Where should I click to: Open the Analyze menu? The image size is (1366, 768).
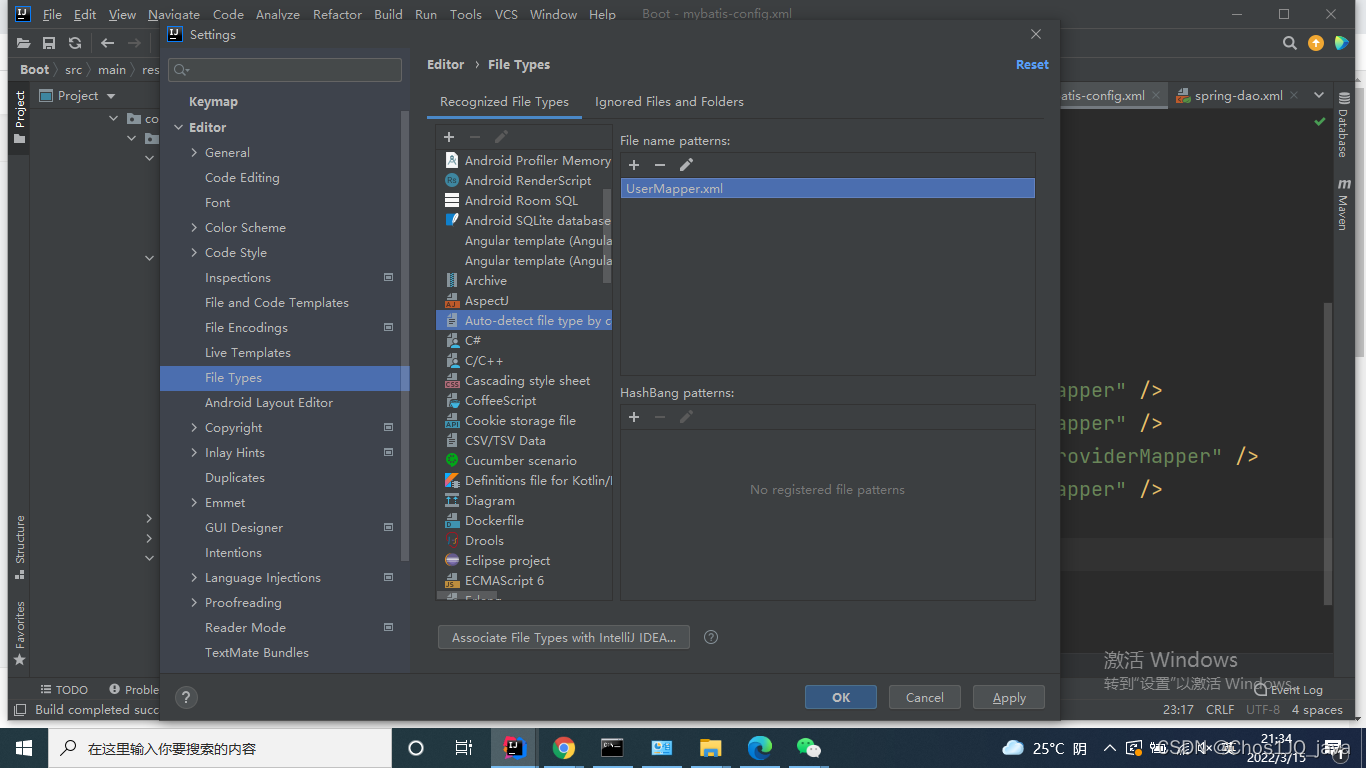pyautogui.click(x=278, y=14)
